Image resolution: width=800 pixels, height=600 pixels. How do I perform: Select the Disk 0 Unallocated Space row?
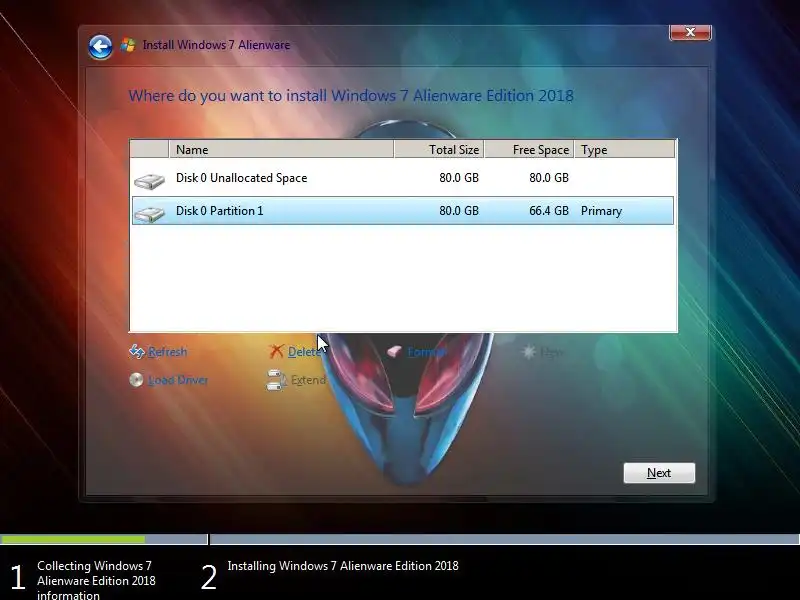[x=403, y=178]
